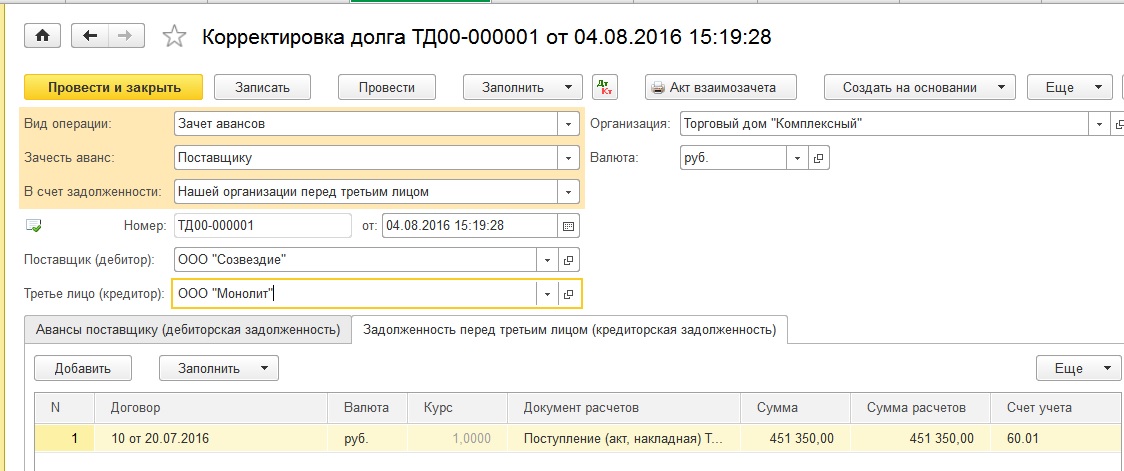Screen dimensions: 1124x471
Task: Go to the home page icon
Action: point(43,36)
